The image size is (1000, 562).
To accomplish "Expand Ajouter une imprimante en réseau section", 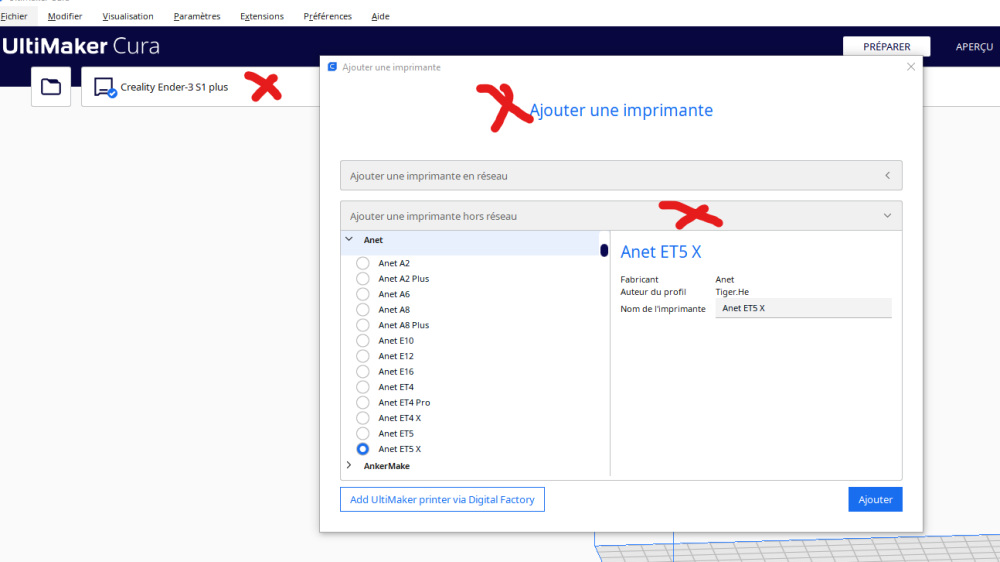I will coord(621,175).
